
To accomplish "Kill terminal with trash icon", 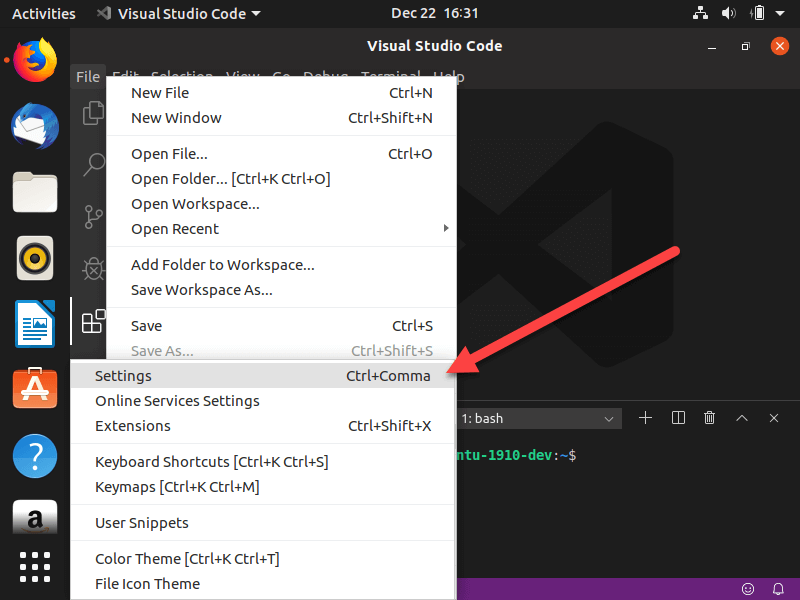I will click(709, 418).
